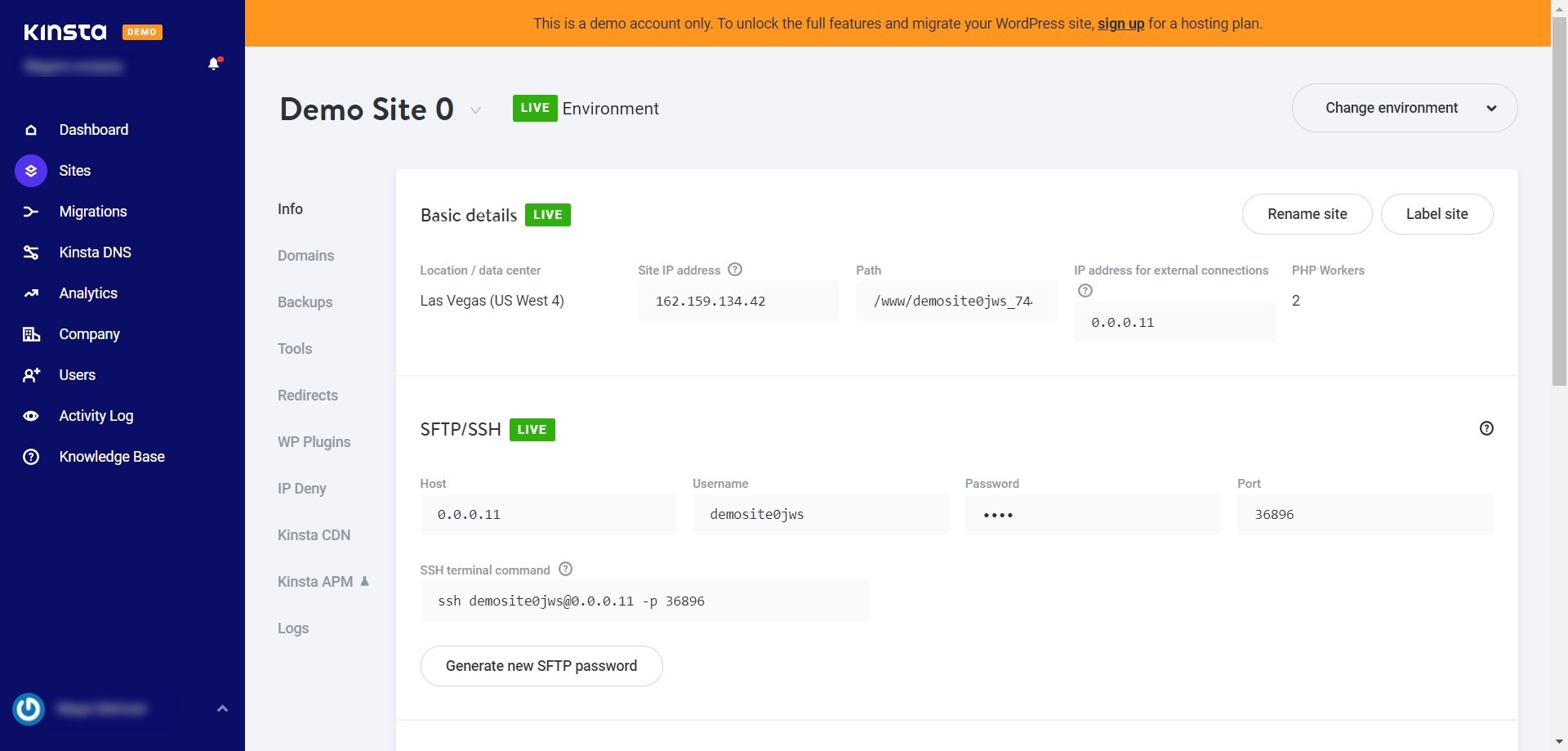Switch to the Redirects tab
Viewport: 1568px width, 751px height.
click(x=308, y=396)
